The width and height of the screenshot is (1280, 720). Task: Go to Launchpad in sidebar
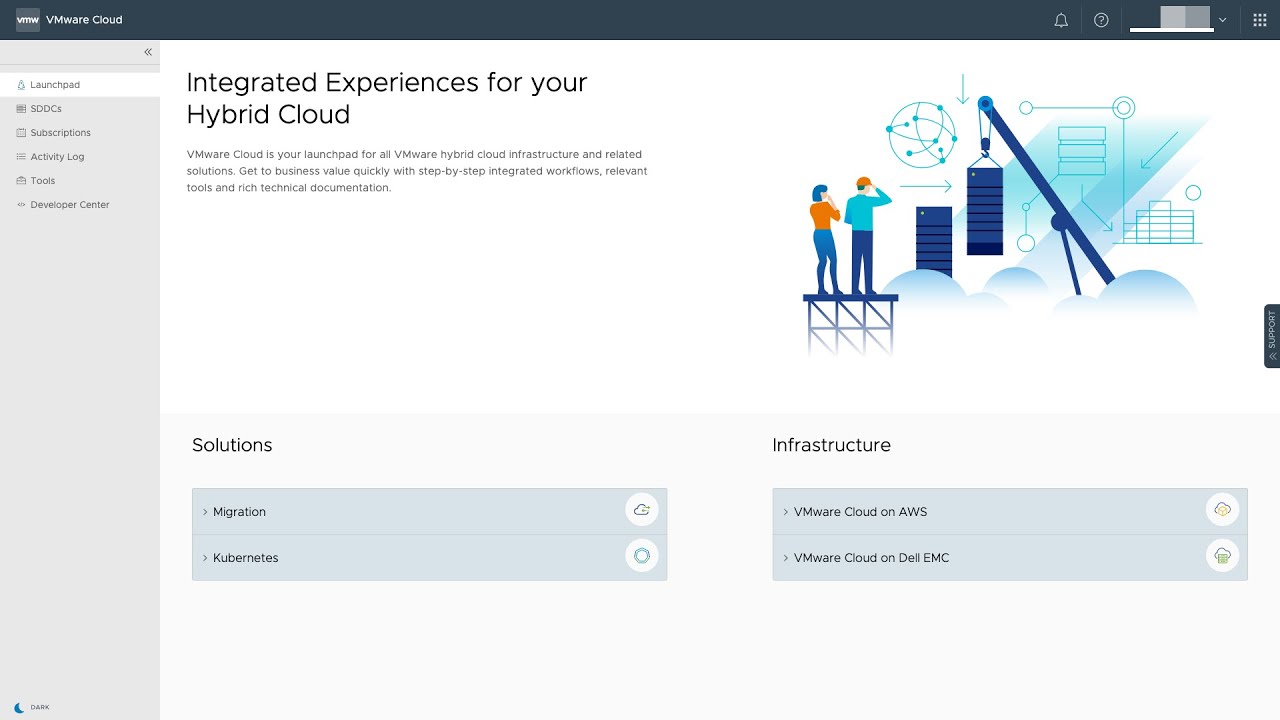(80, 85)
